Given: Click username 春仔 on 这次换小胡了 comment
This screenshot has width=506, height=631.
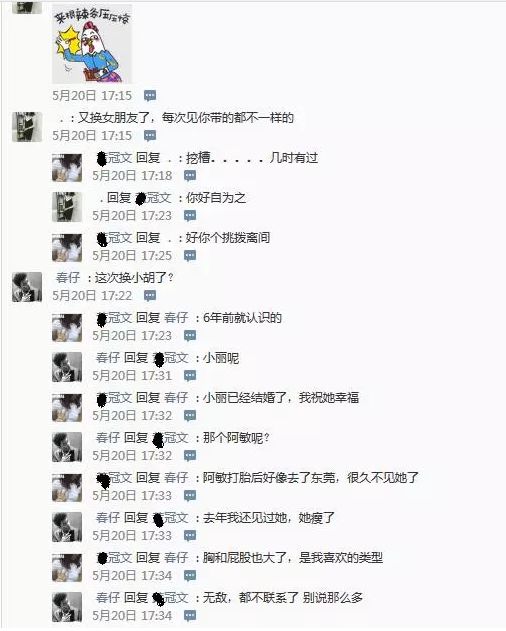Looking at the screenshot, I should pos(68,278).
